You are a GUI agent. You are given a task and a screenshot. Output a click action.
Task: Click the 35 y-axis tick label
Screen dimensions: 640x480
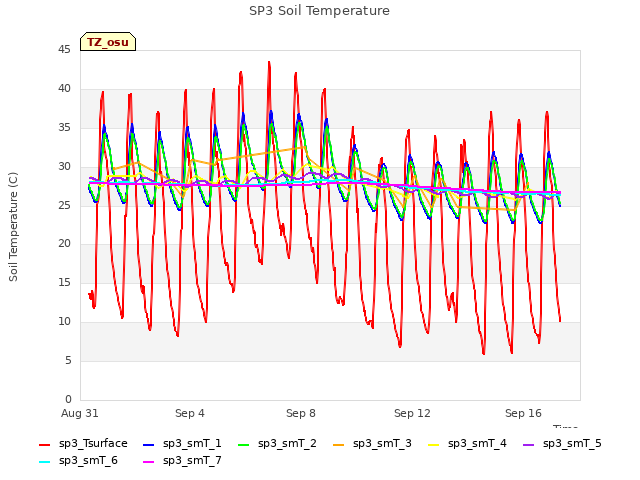tap(64, 128)
